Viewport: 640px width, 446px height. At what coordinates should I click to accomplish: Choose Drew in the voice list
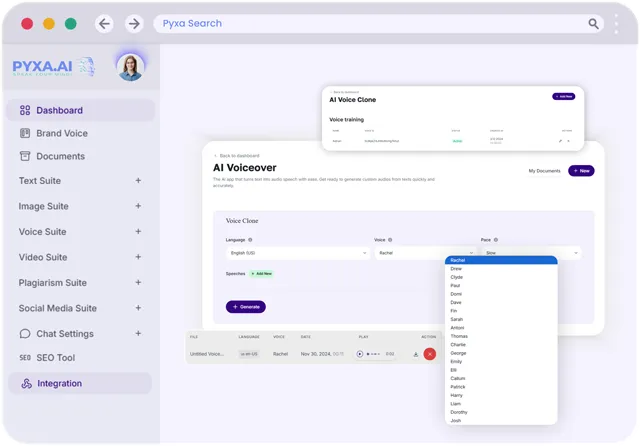pos(501,269)
